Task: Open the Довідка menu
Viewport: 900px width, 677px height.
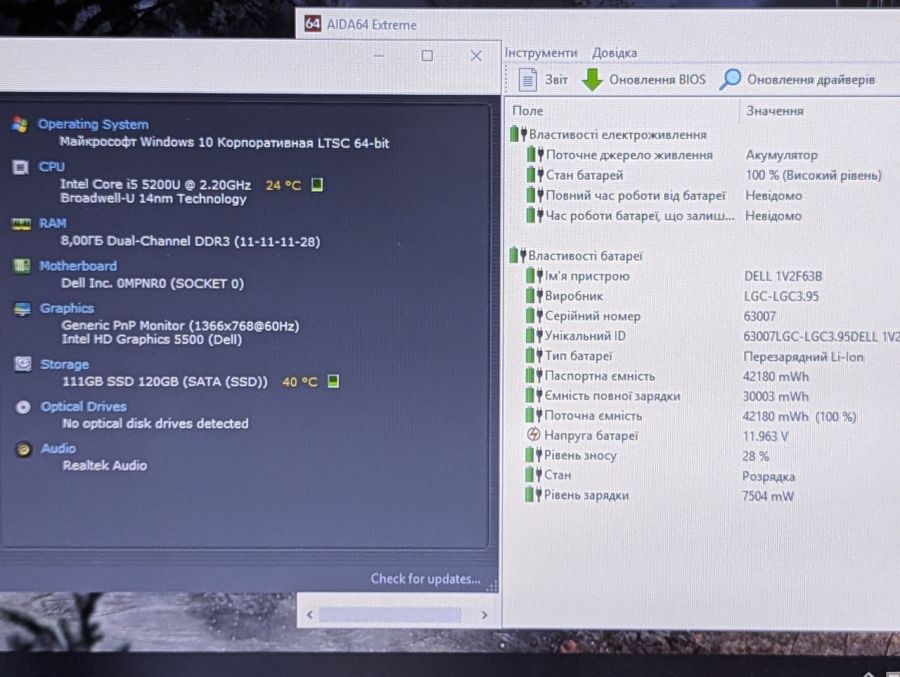Action: [x=614, y=53]
